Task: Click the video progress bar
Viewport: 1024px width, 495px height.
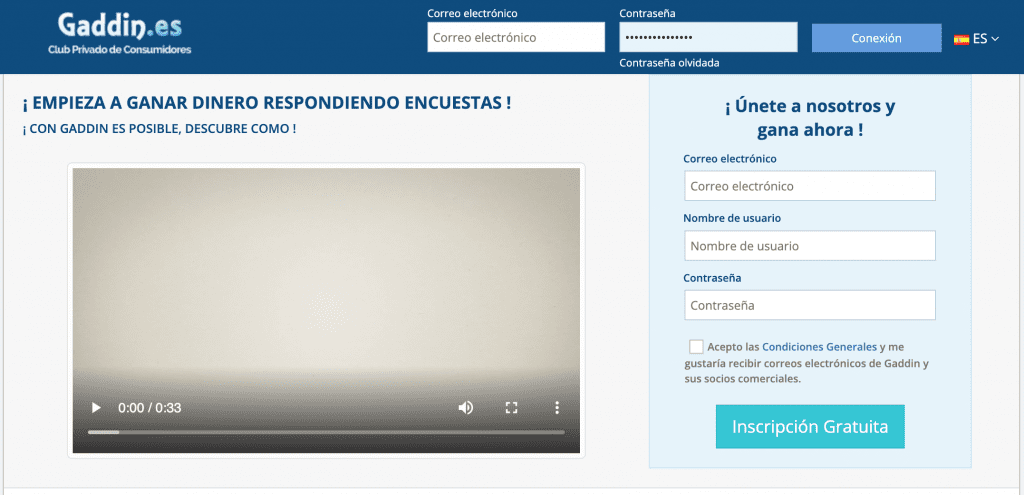Action: pyautogui.click(x=326, y=432)
